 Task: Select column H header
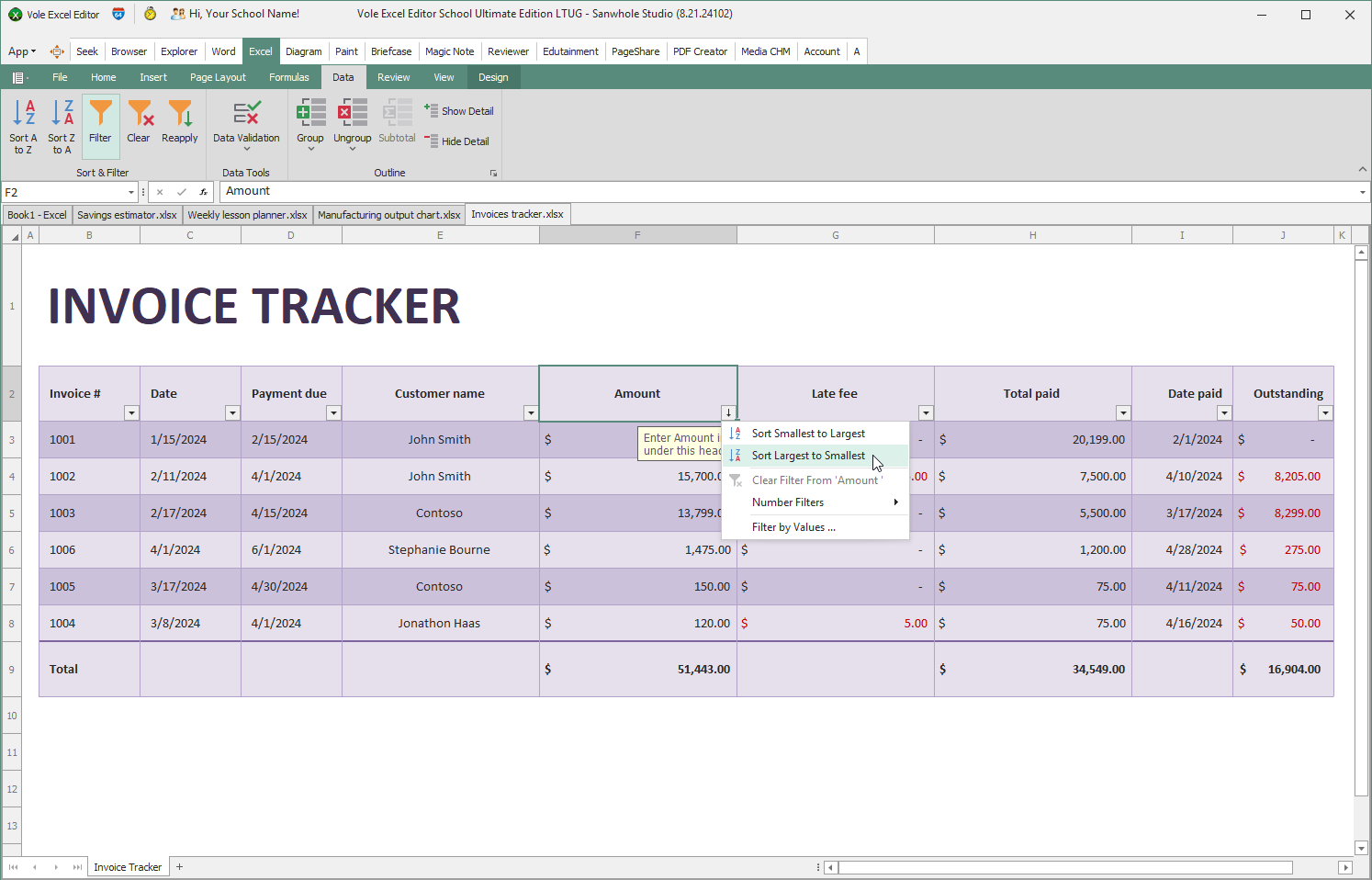(1033, 236)
